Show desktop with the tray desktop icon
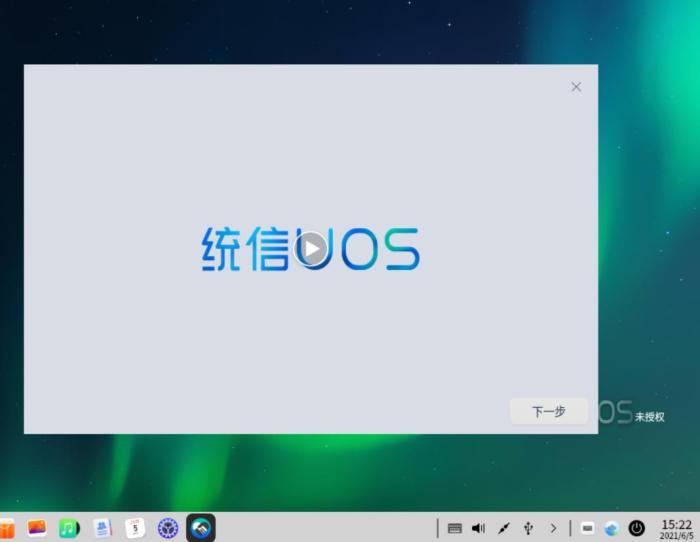This screenshot has width=700, height=542. coord(588,529)
